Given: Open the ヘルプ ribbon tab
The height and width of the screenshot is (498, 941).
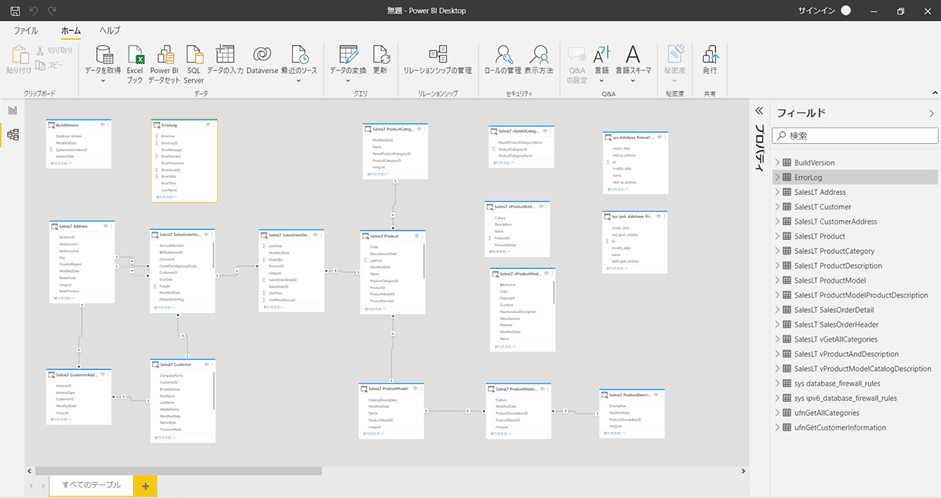Looking at the screenshot, I should coord(110,31).
